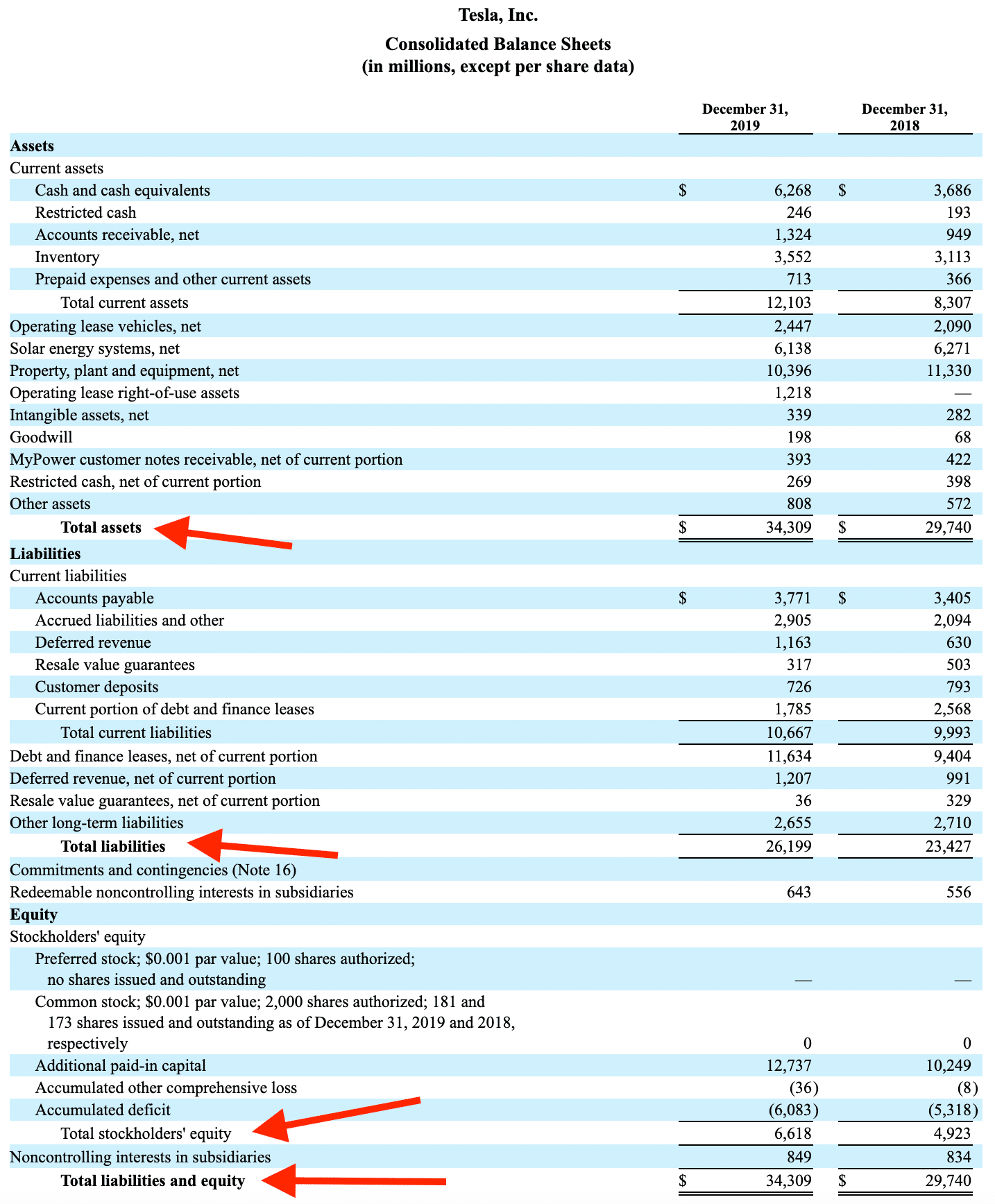Click the bold 'Assets' section heading
Viewport: 995px width, 1204px height.
point(32,146)
